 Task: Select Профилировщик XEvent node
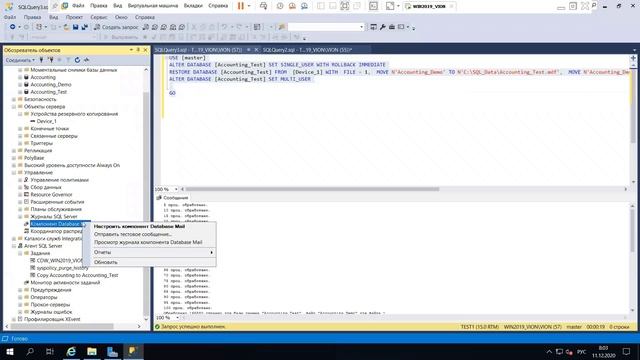click(52, 319)
